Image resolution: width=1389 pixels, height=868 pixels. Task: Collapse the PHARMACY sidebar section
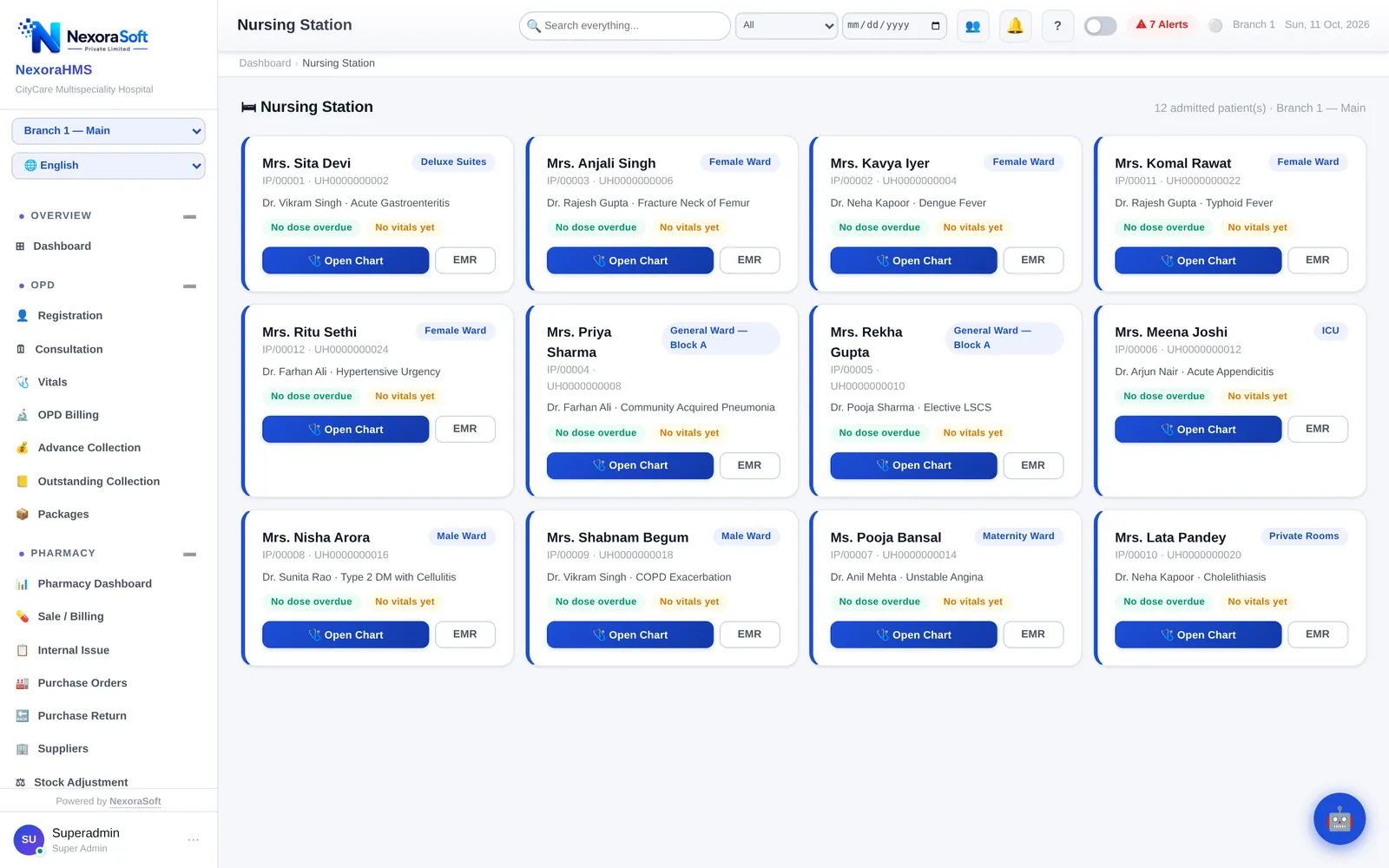pos(189,554)
